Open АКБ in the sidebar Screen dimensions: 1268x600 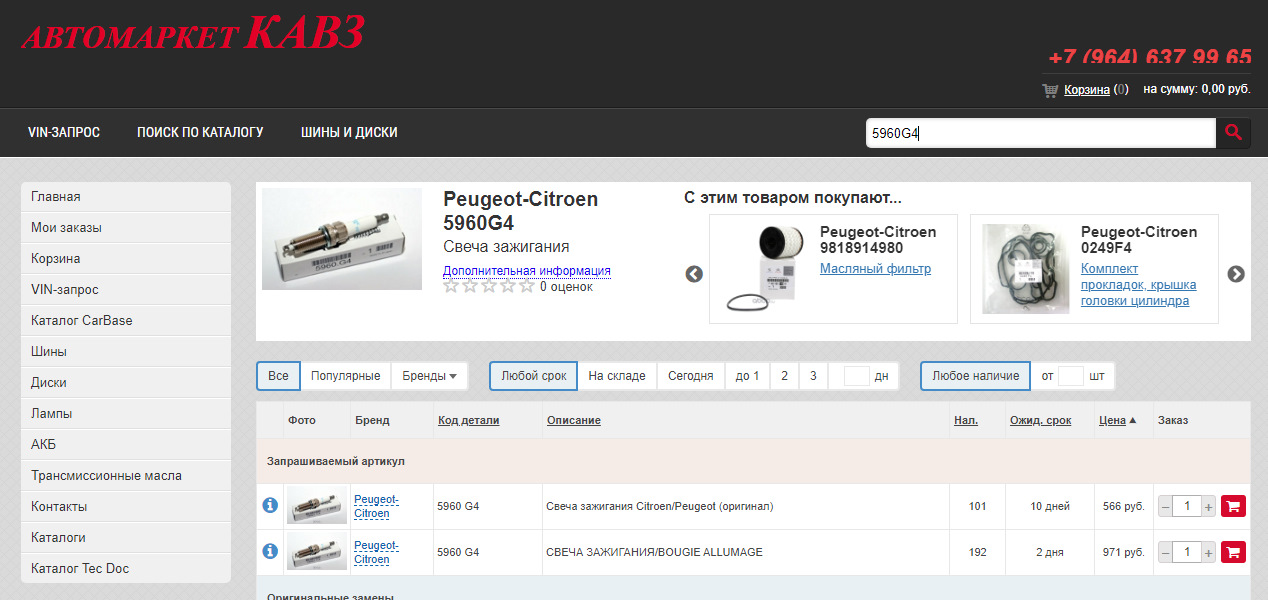point(126,445)
